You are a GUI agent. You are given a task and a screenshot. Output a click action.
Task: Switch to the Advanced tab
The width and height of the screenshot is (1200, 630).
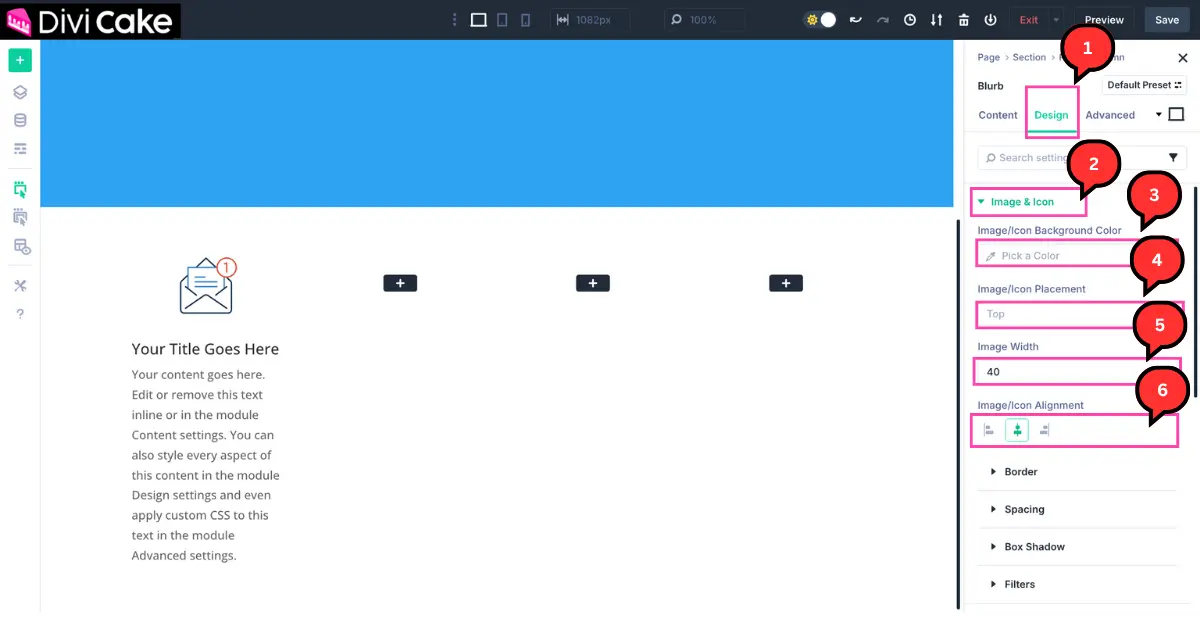tap(1110, 115)
